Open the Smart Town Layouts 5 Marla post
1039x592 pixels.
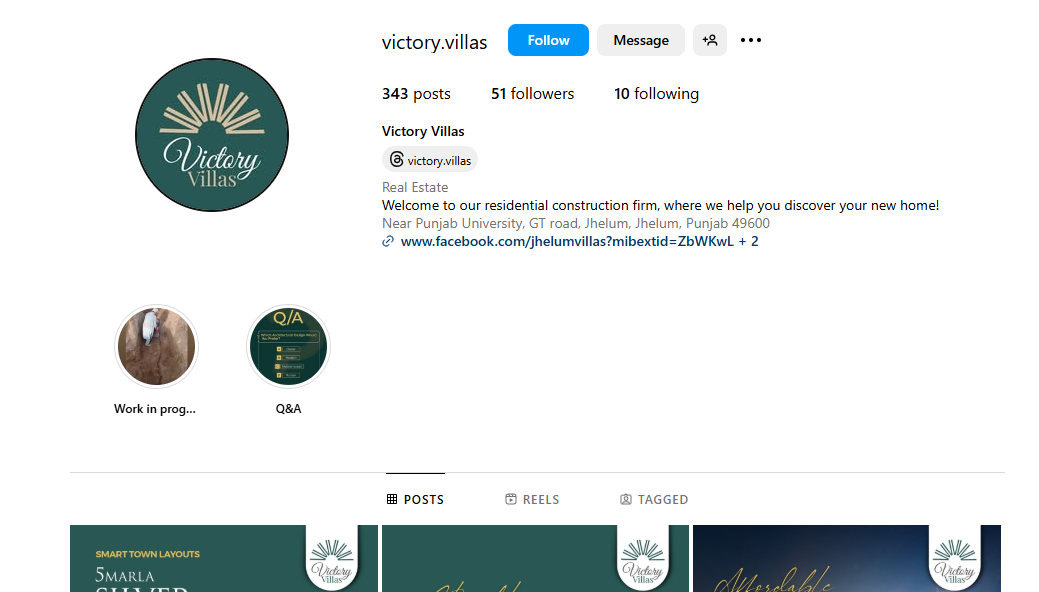pyautogui.click(x=224, y=558)
